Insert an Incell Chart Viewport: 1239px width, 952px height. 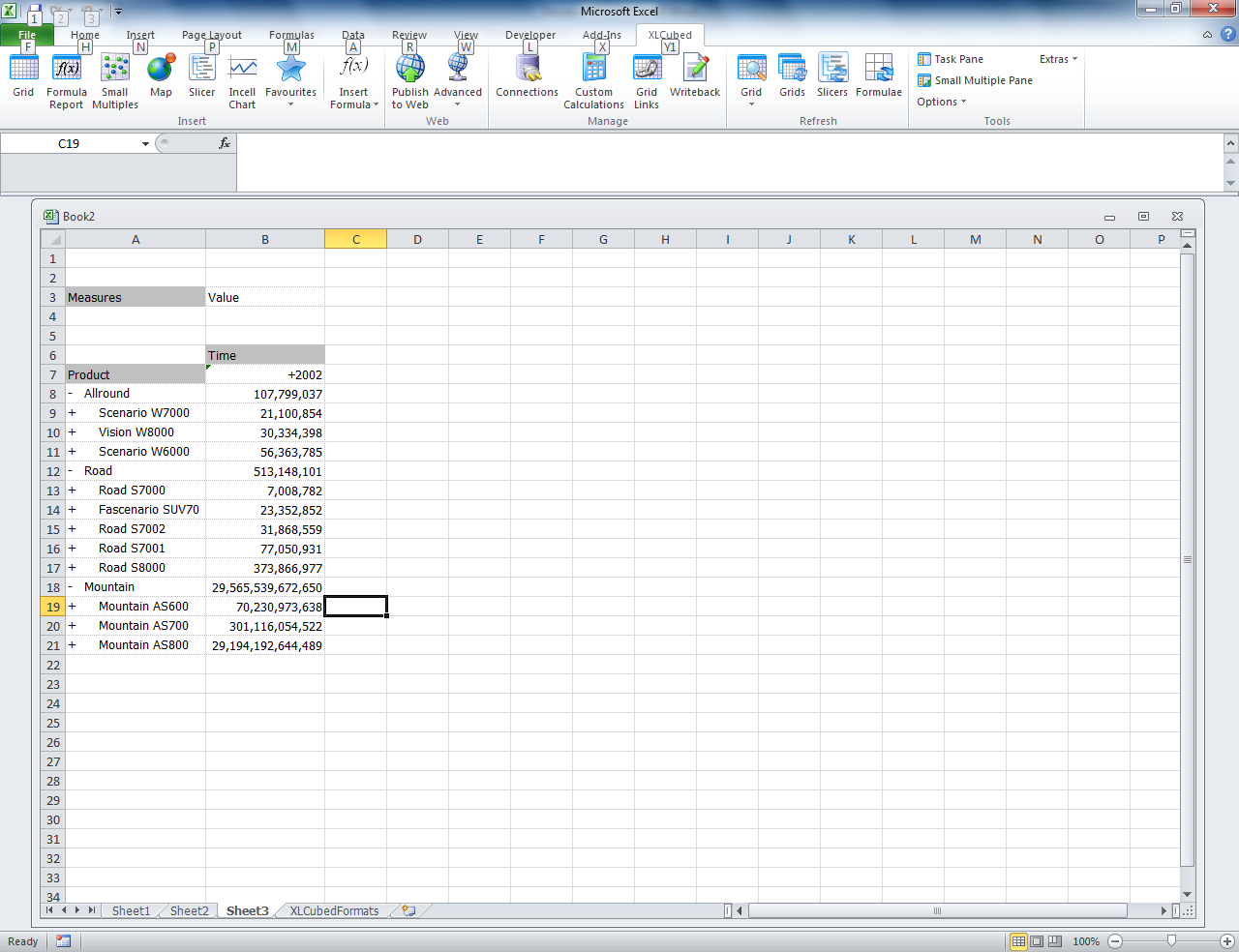[x=242, y=81]
